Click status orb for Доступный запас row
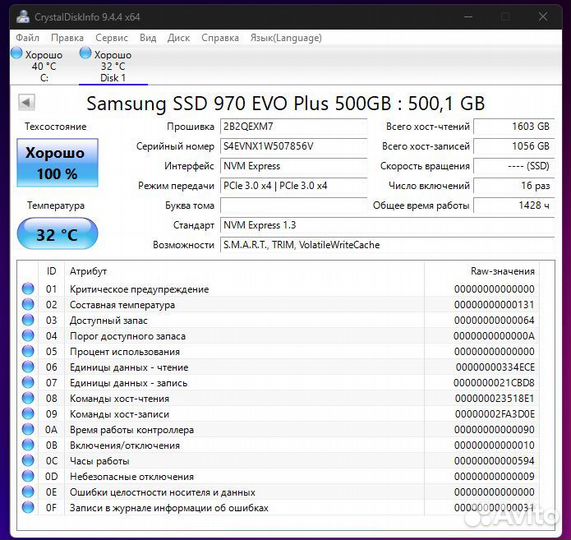 click(x=28, y=320)
